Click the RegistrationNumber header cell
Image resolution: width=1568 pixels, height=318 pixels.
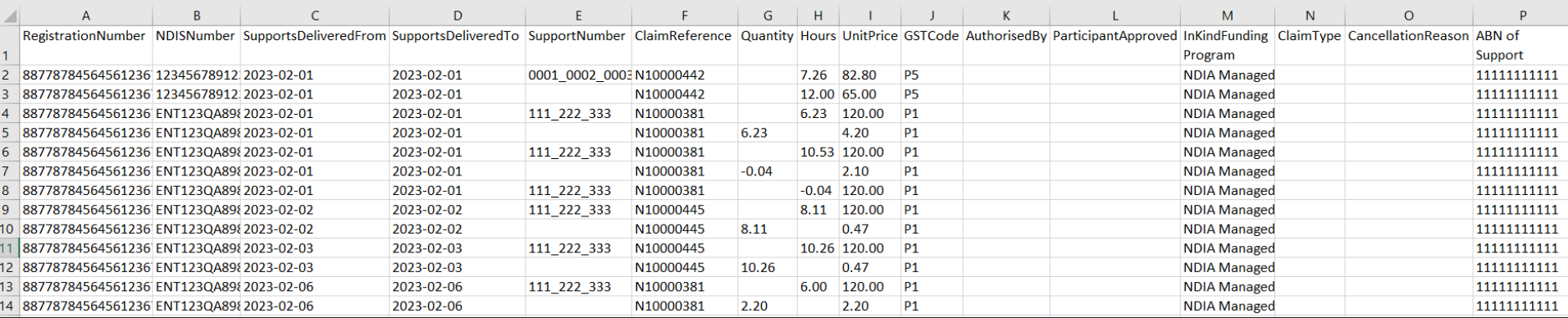click(86, 46)
